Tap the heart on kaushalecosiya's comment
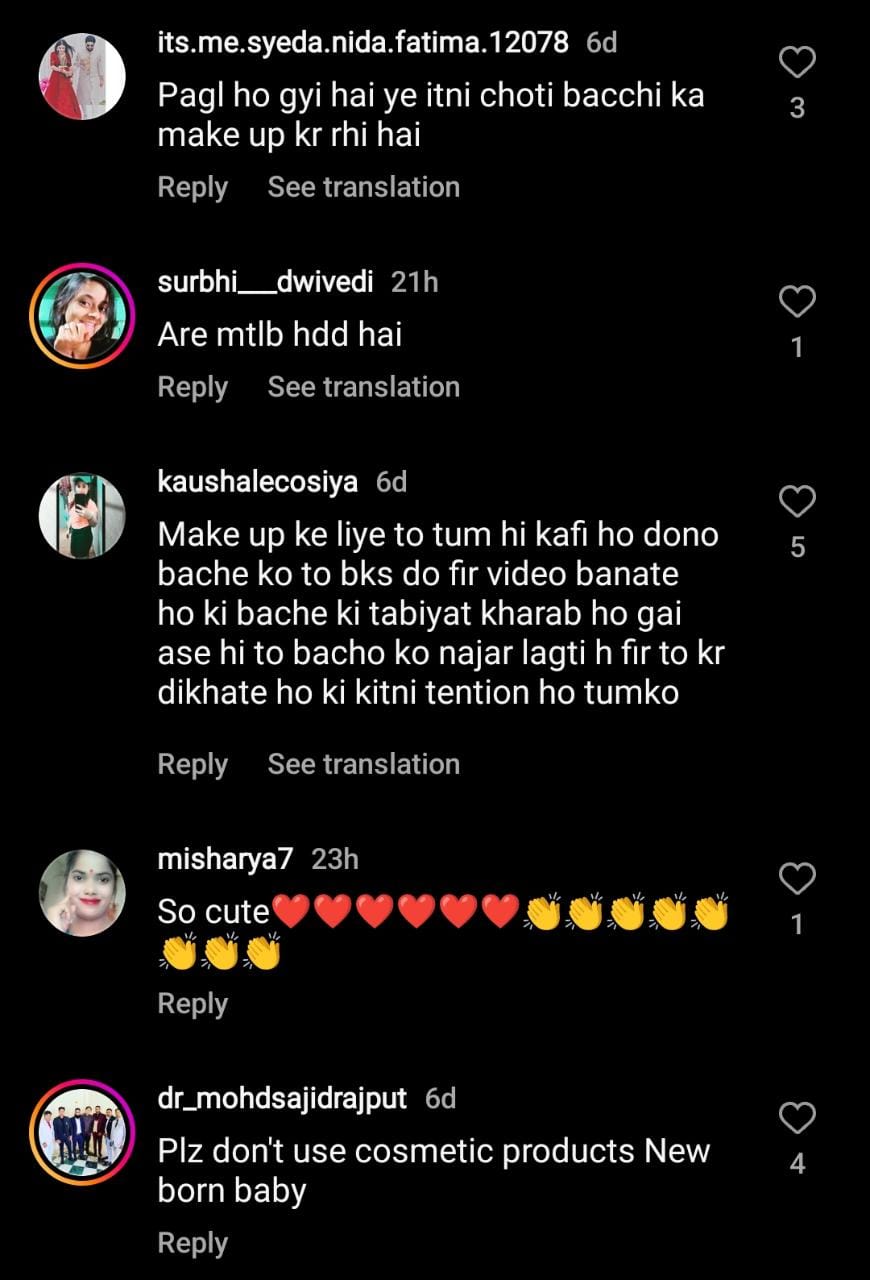Viewport: 870px width, 1280px height. click(797, 502)
